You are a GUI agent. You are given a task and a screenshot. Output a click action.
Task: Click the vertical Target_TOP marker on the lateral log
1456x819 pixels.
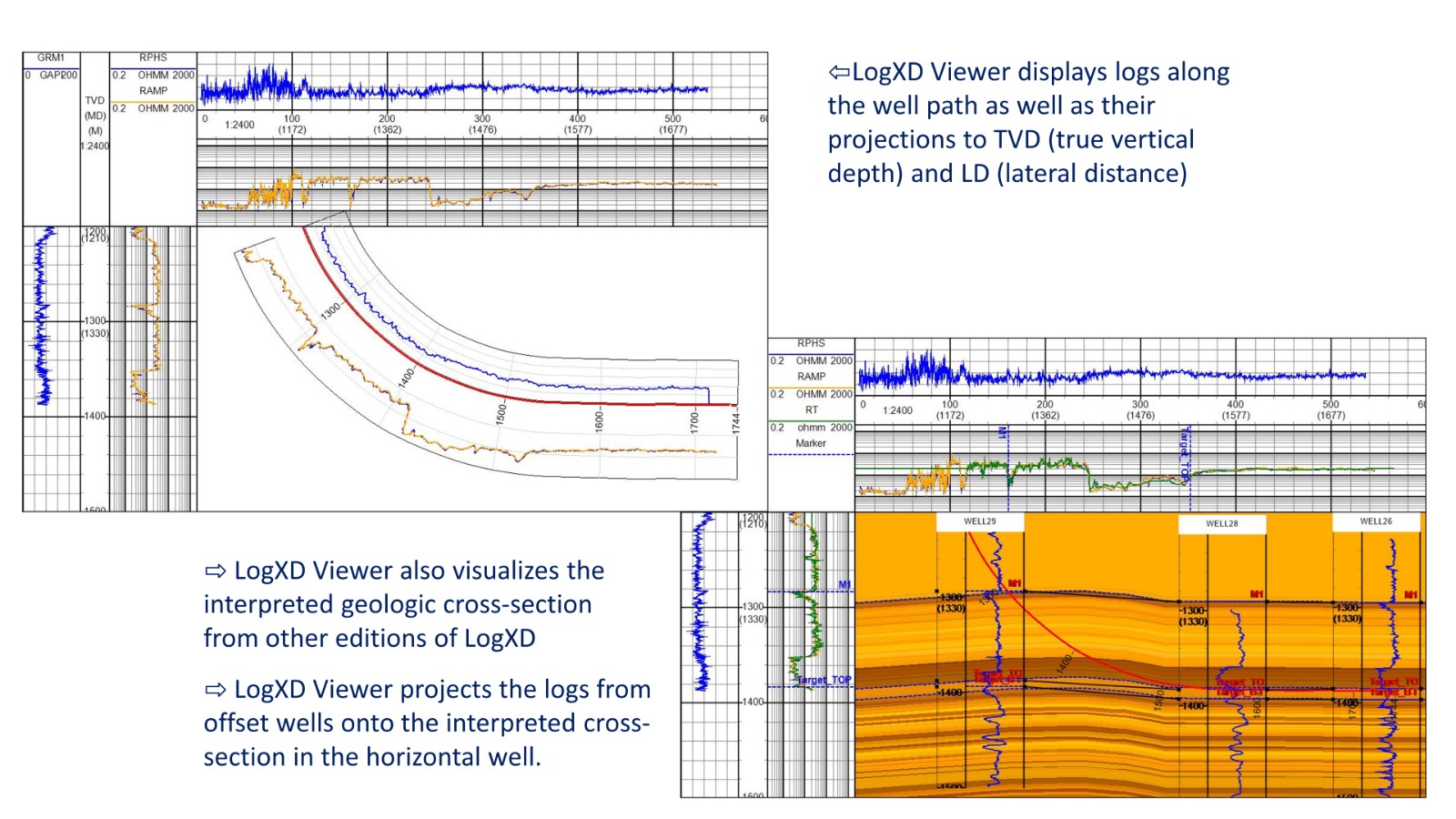click(x=1185, y=454)
